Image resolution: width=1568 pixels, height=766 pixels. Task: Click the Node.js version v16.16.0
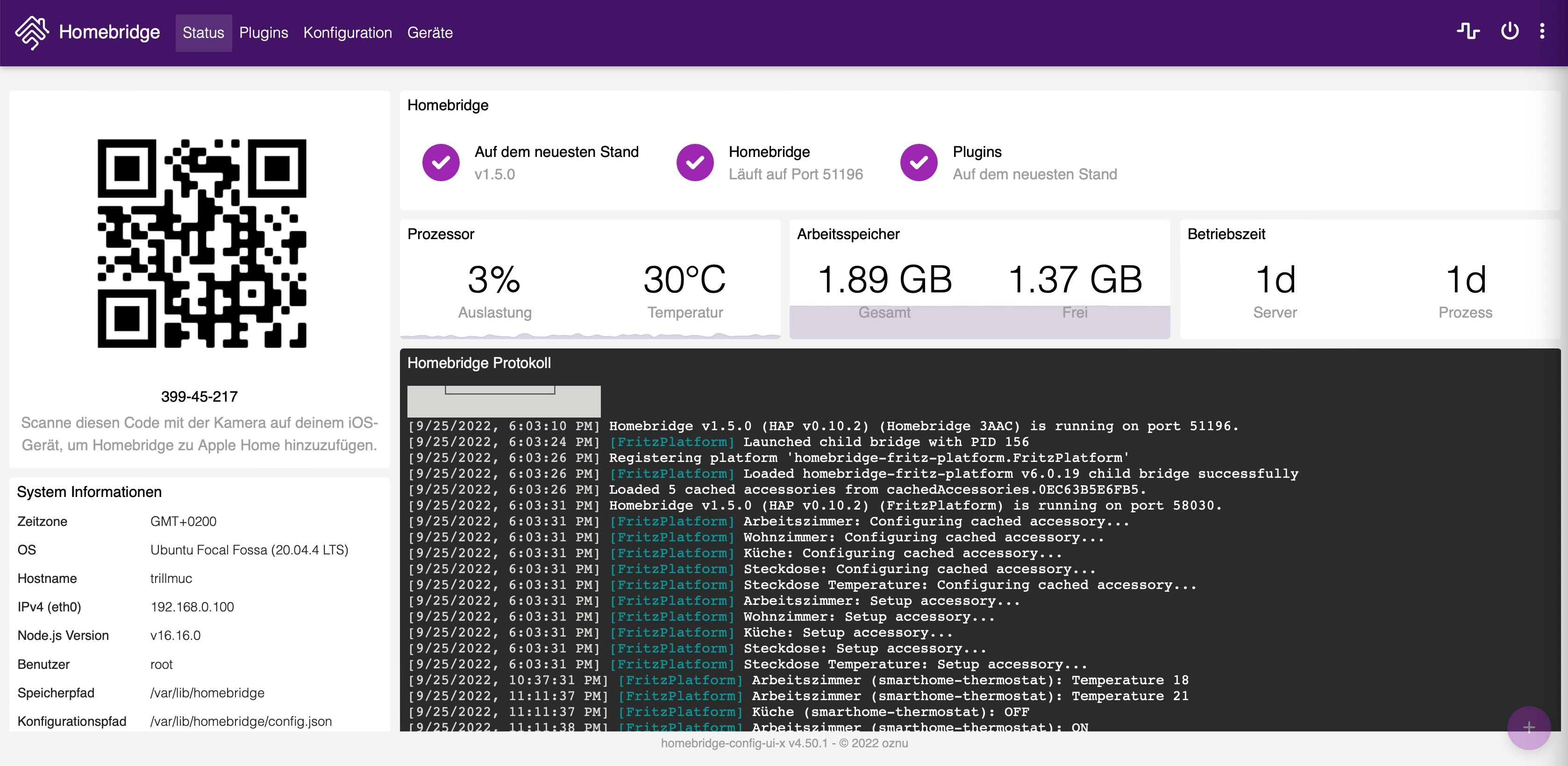click(x=175, y=636)
